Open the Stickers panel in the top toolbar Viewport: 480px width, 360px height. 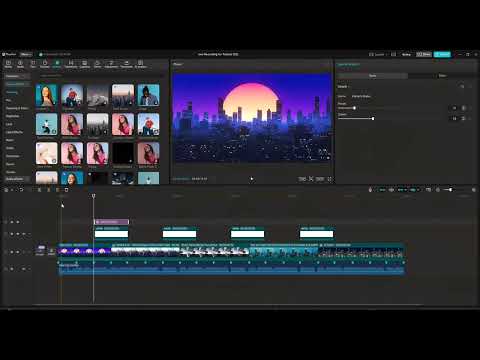point(45,64)
